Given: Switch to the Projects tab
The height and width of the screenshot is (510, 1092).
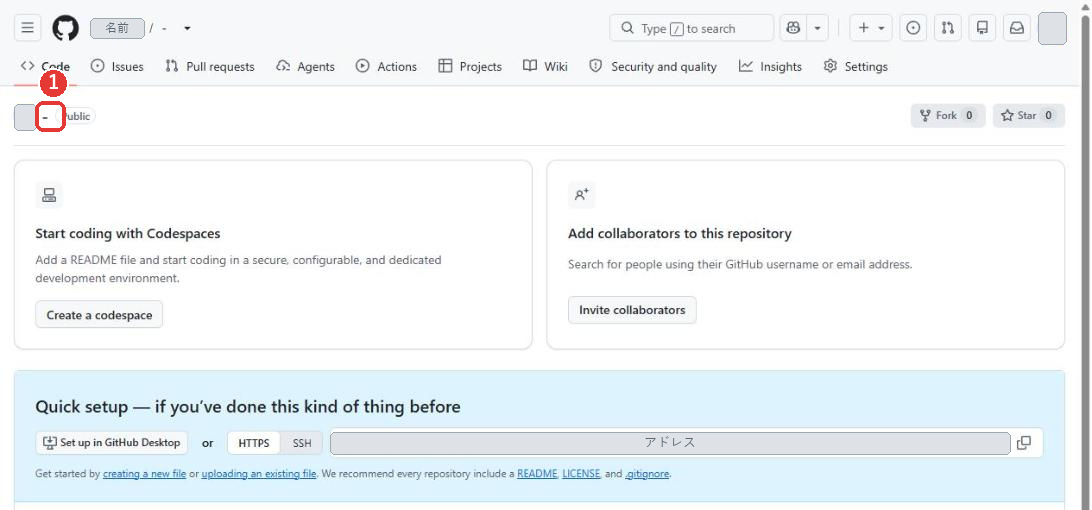Looking at the screenshot, I should 470,66.
